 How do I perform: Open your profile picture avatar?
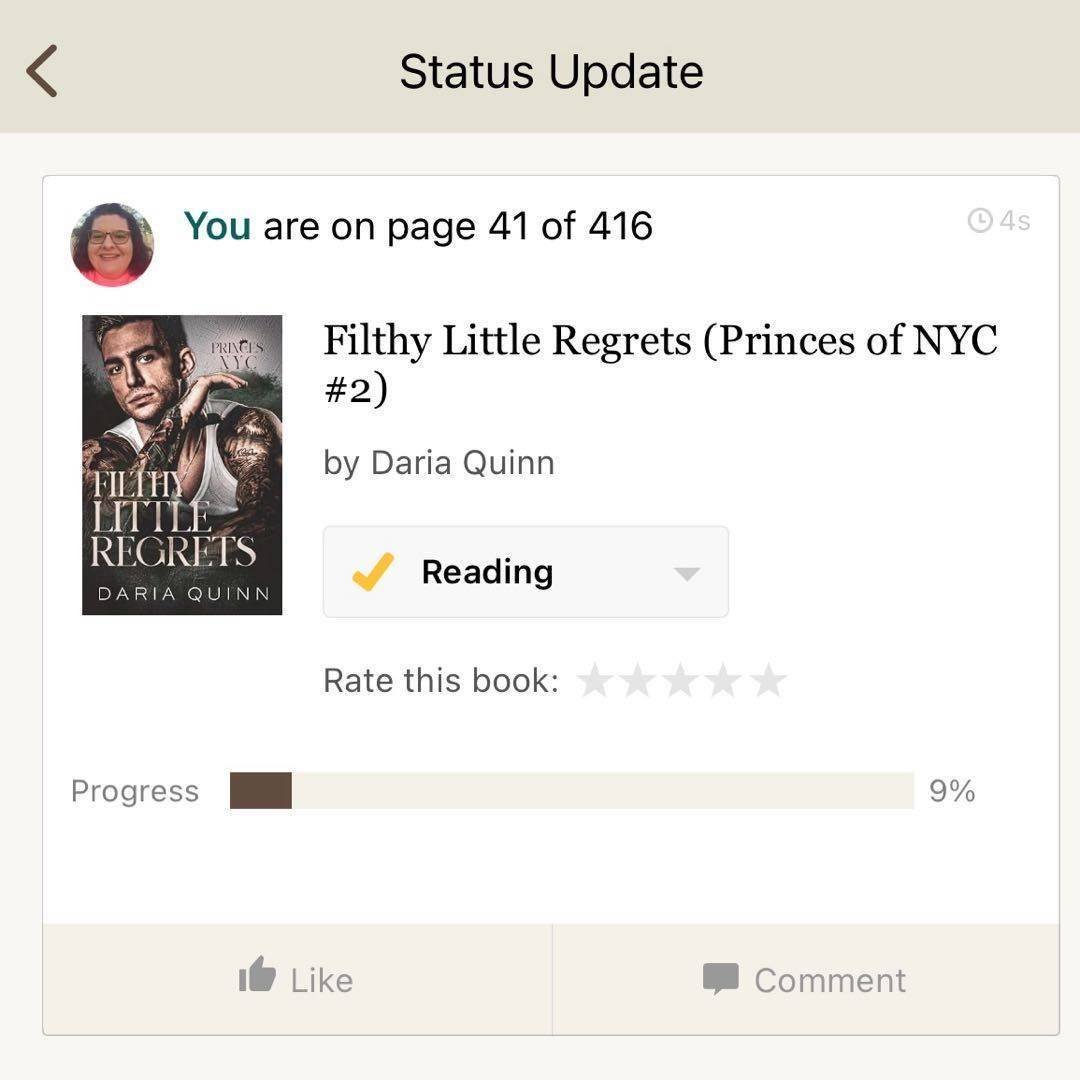[112, 245]
